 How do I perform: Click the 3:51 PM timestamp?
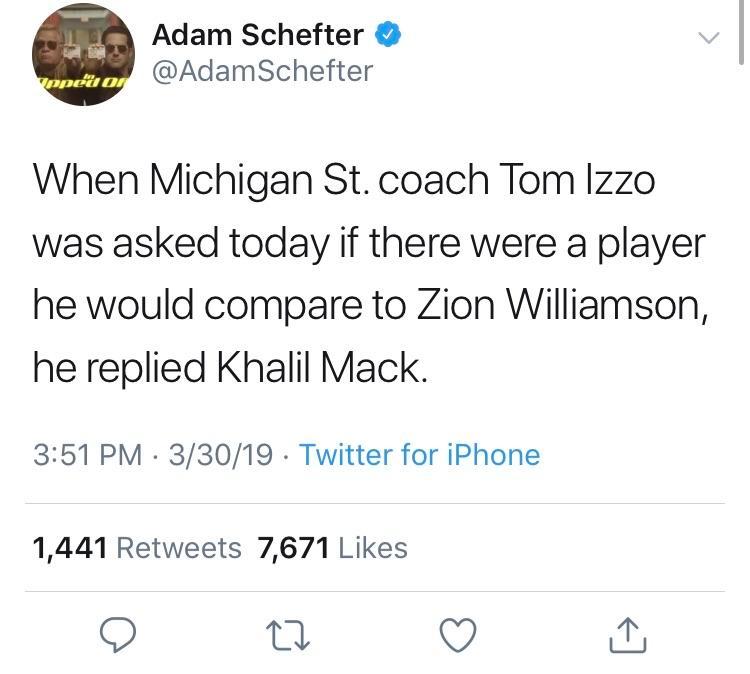tap(87, 455)
